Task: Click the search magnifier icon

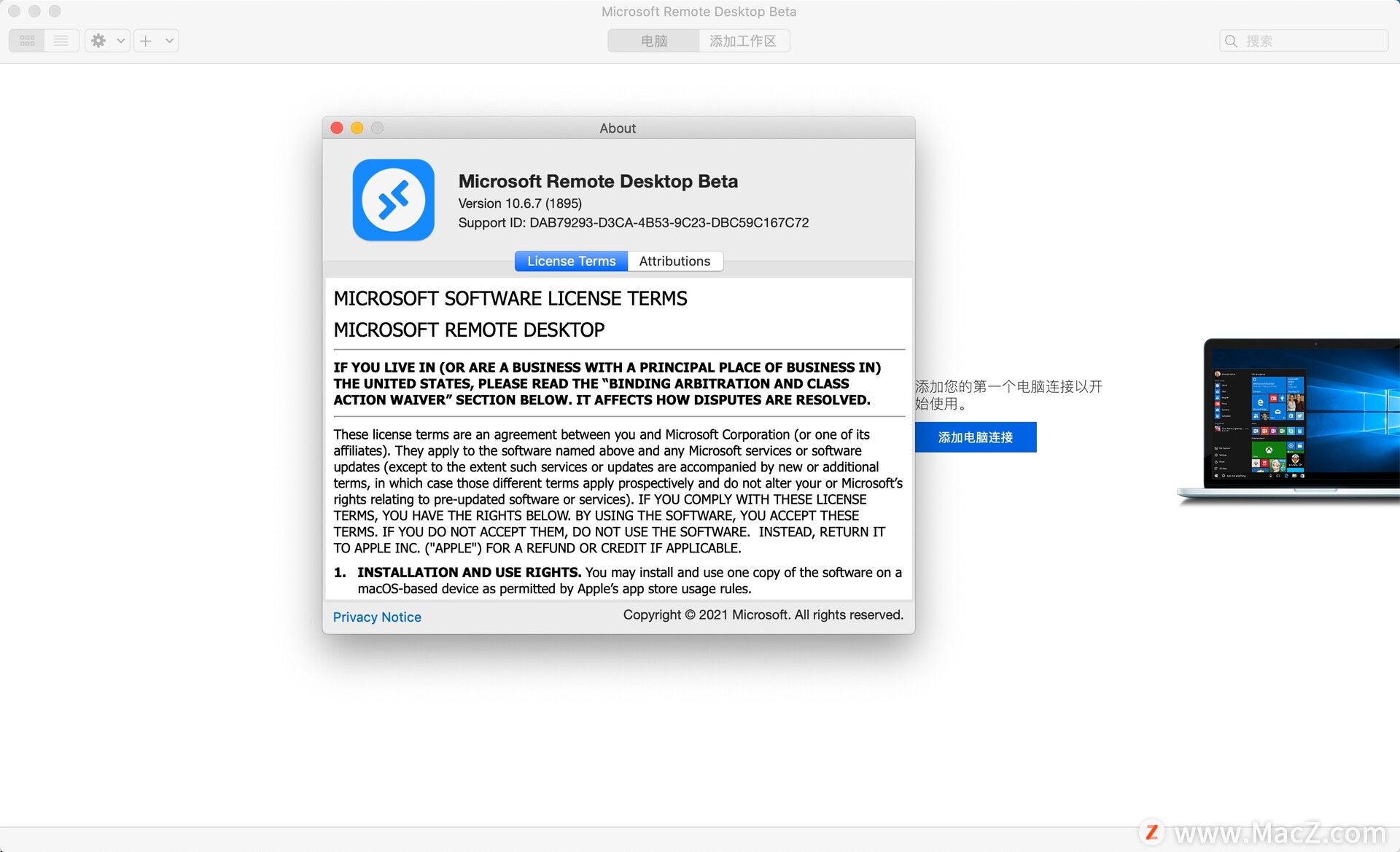Action: [x=1233, y=40]
